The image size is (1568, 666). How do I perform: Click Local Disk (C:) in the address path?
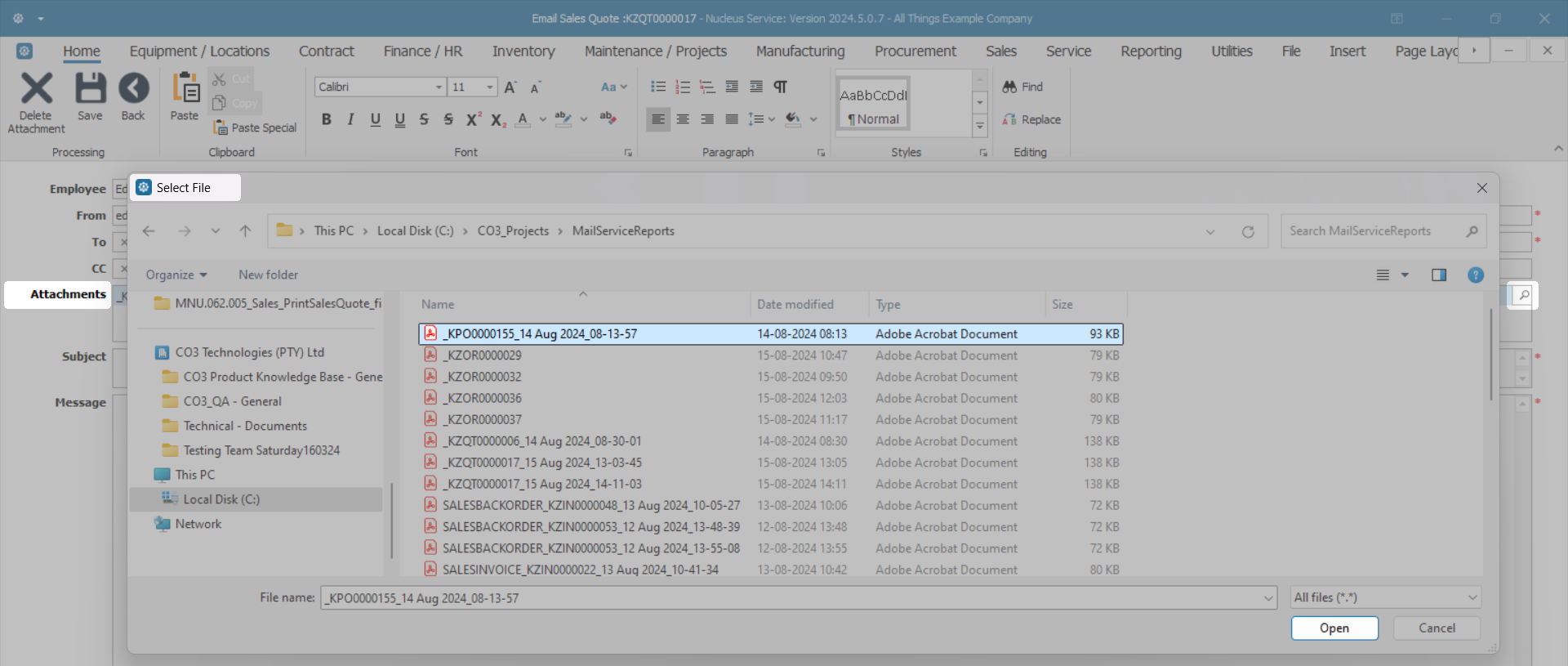(415, 231)
